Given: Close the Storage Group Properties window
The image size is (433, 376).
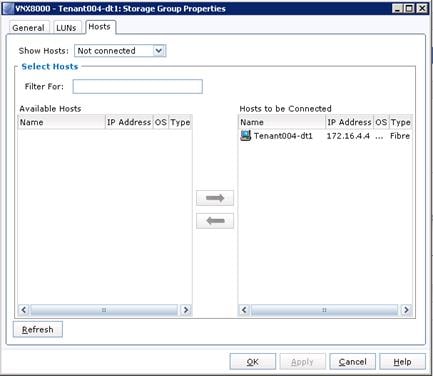Looking at the screenshot, I should pyautogui.click(x=422, y=8).
